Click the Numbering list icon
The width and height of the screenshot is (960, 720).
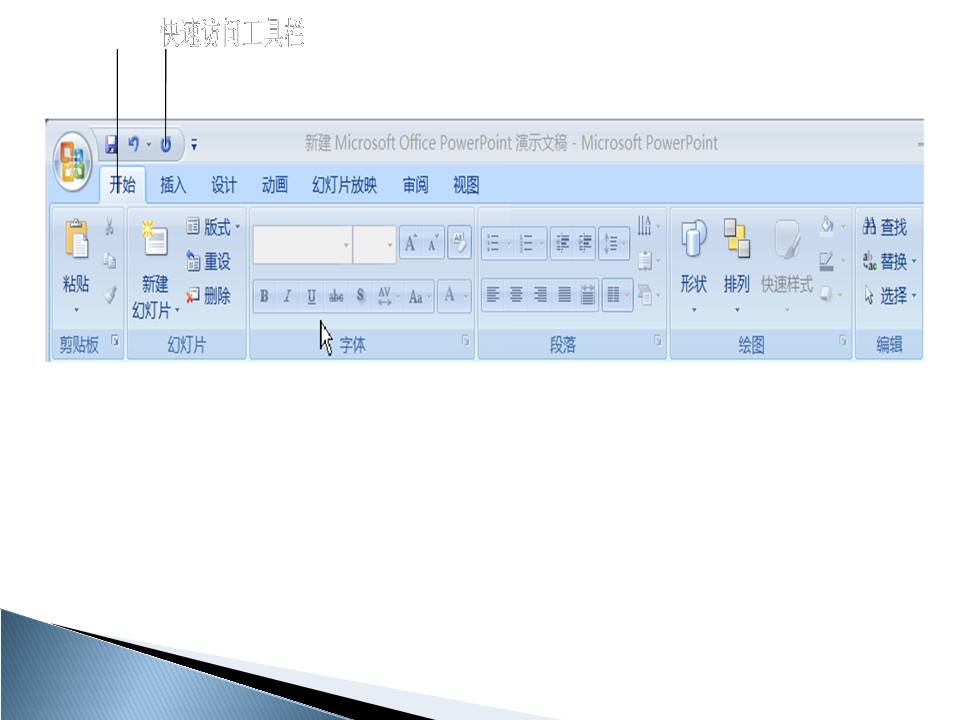coord(526,244)
